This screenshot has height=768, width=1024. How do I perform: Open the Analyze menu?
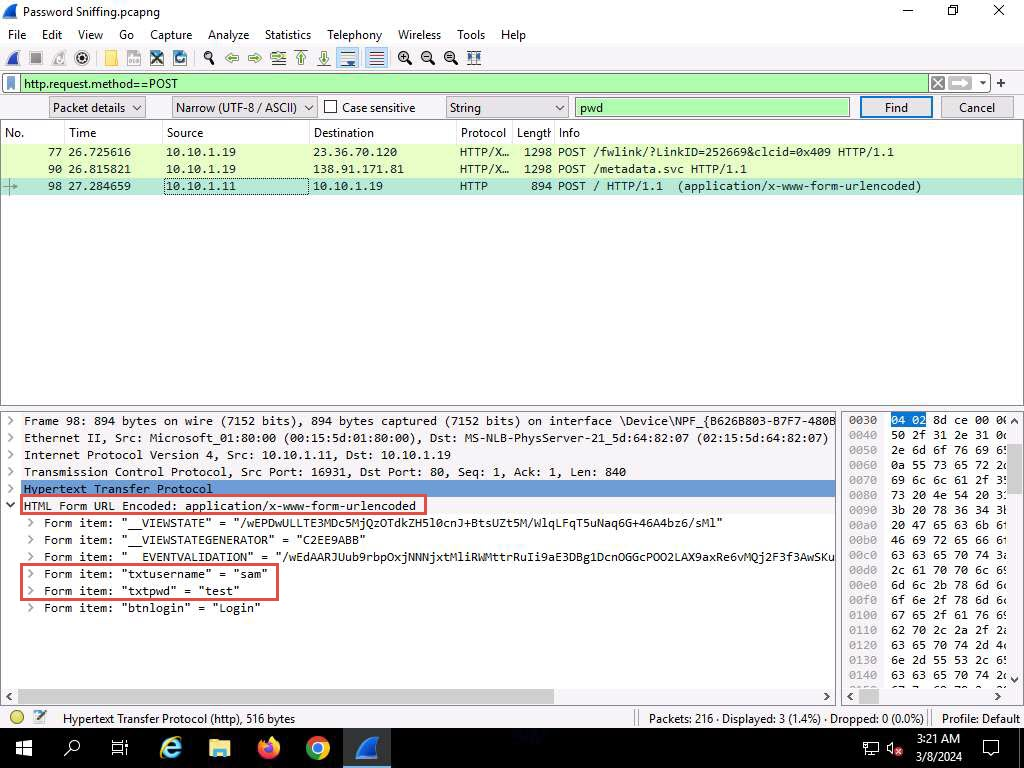pos(229,34)
